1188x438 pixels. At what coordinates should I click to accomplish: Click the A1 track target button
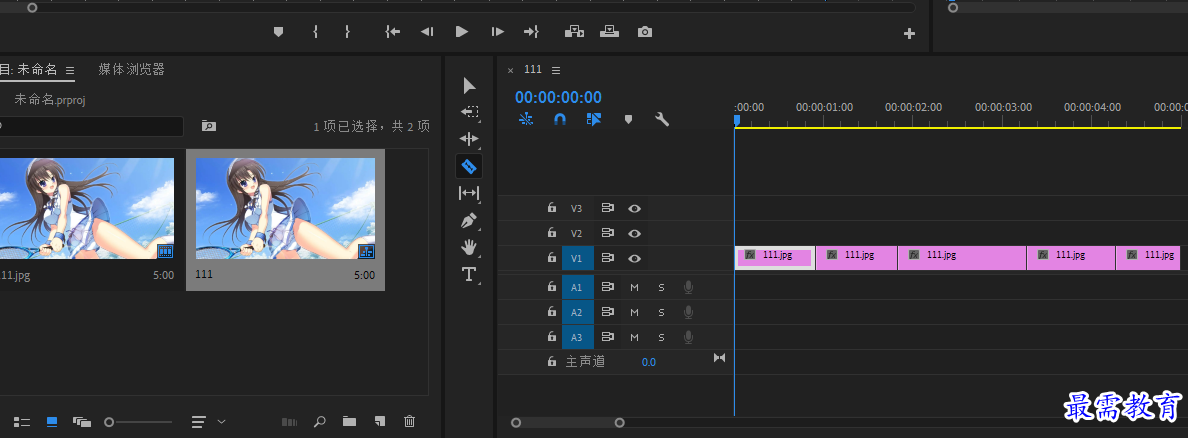coord(577,287)
